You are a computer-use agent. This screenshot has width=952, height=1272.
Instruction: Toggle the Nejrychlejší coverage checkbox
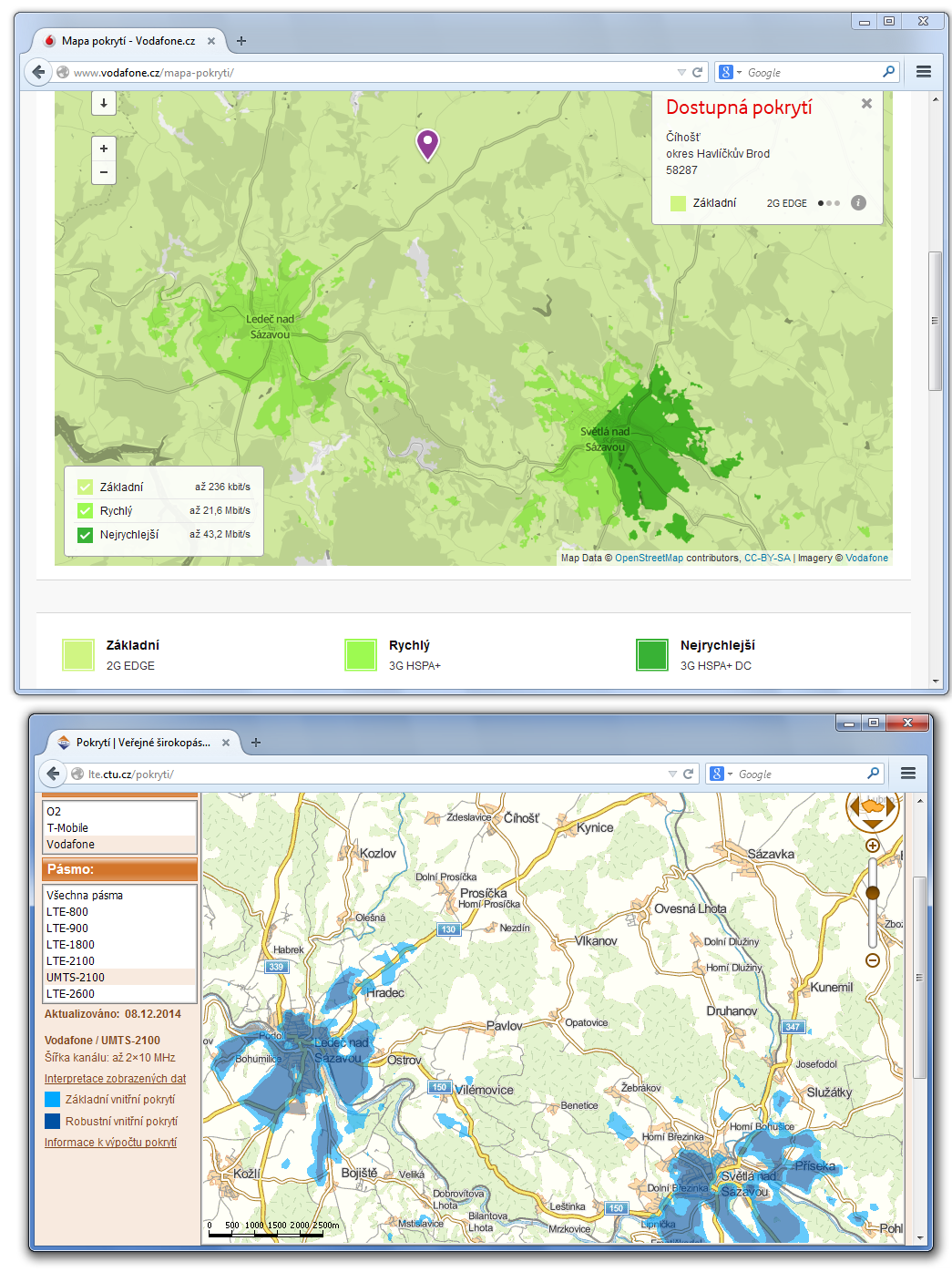point(85,535)
